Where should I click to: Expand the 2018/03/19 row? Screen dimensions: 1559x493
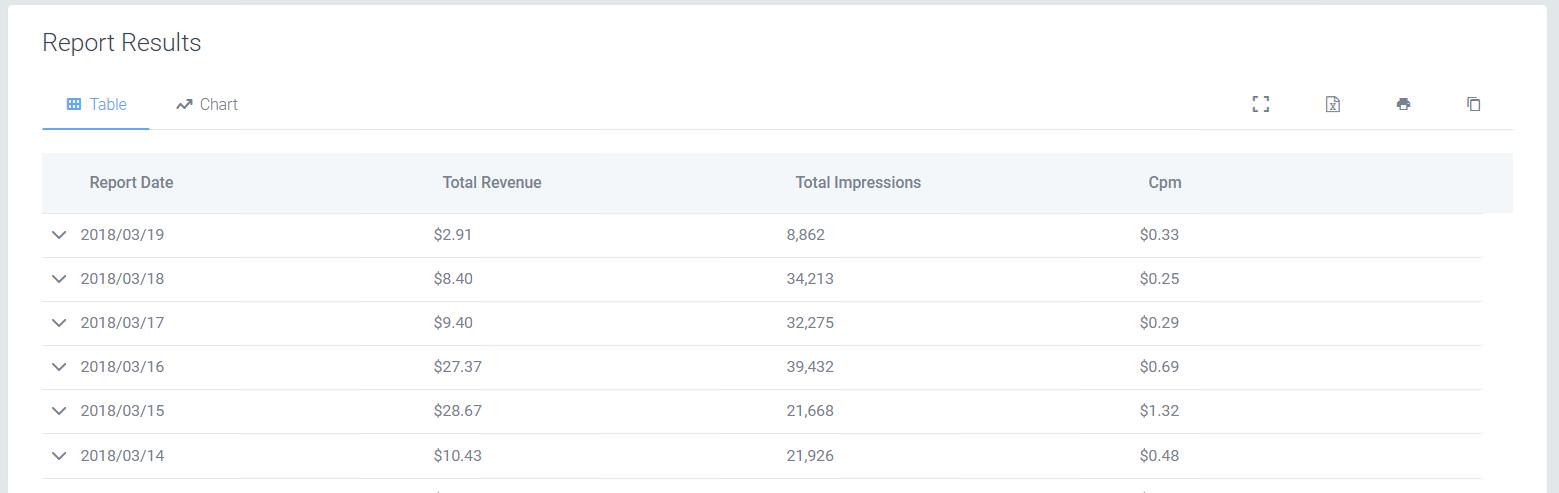click(x=59, y=235)
